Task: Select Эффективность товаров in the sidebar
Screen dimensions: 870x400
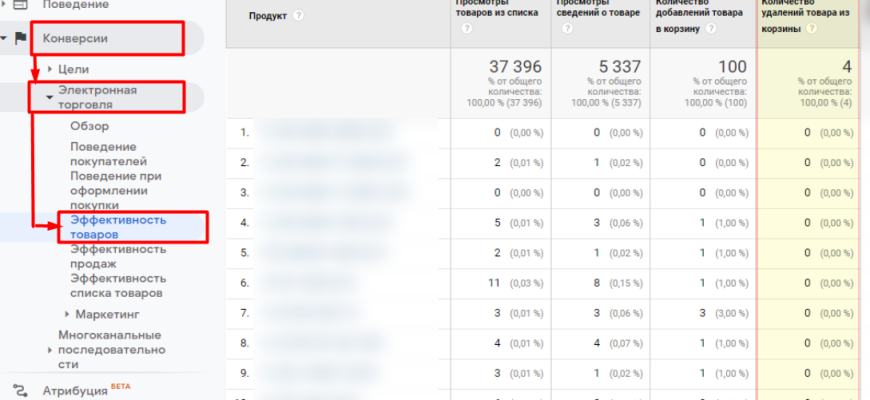Action: [118, 226]
